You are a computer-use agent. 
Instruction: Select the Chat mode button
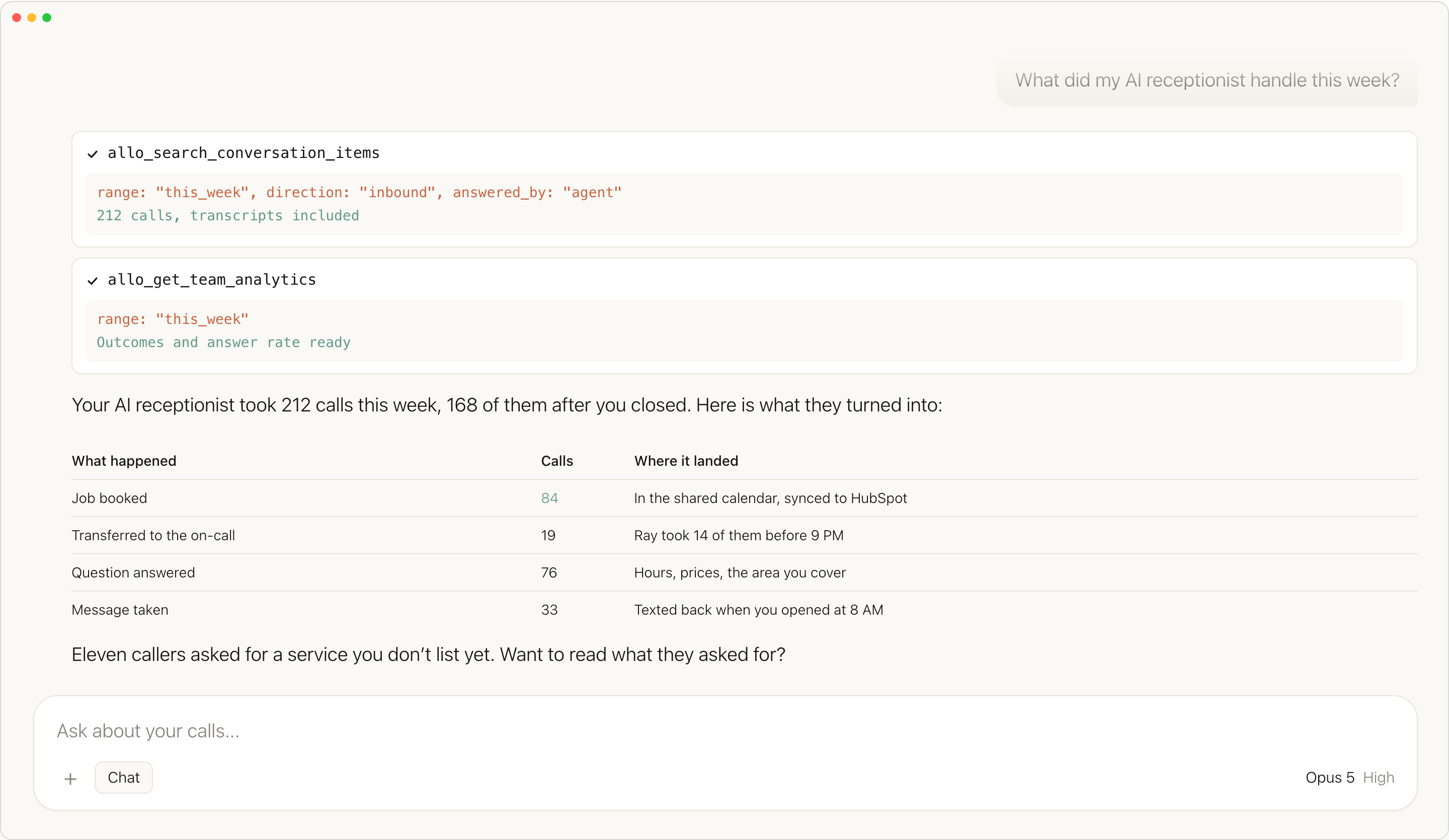click(x=124, y=777)
